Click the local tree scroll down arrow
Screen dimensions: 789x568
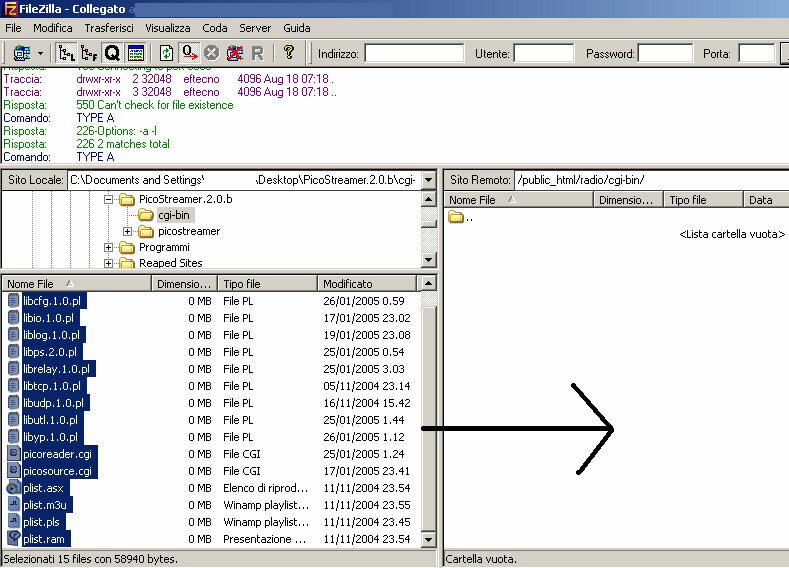click(x=429, y=260)
